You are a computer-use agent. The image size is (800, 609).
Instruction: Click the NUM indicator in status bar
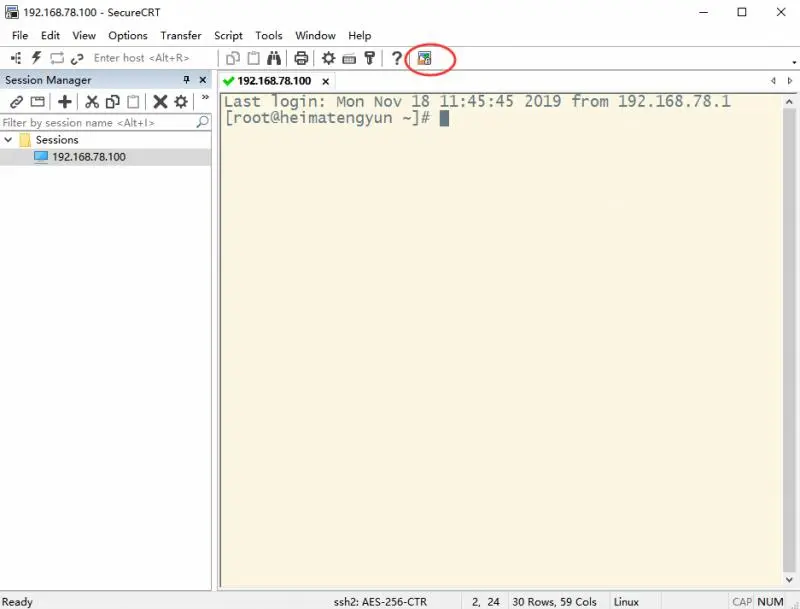[x=770, y=602]
